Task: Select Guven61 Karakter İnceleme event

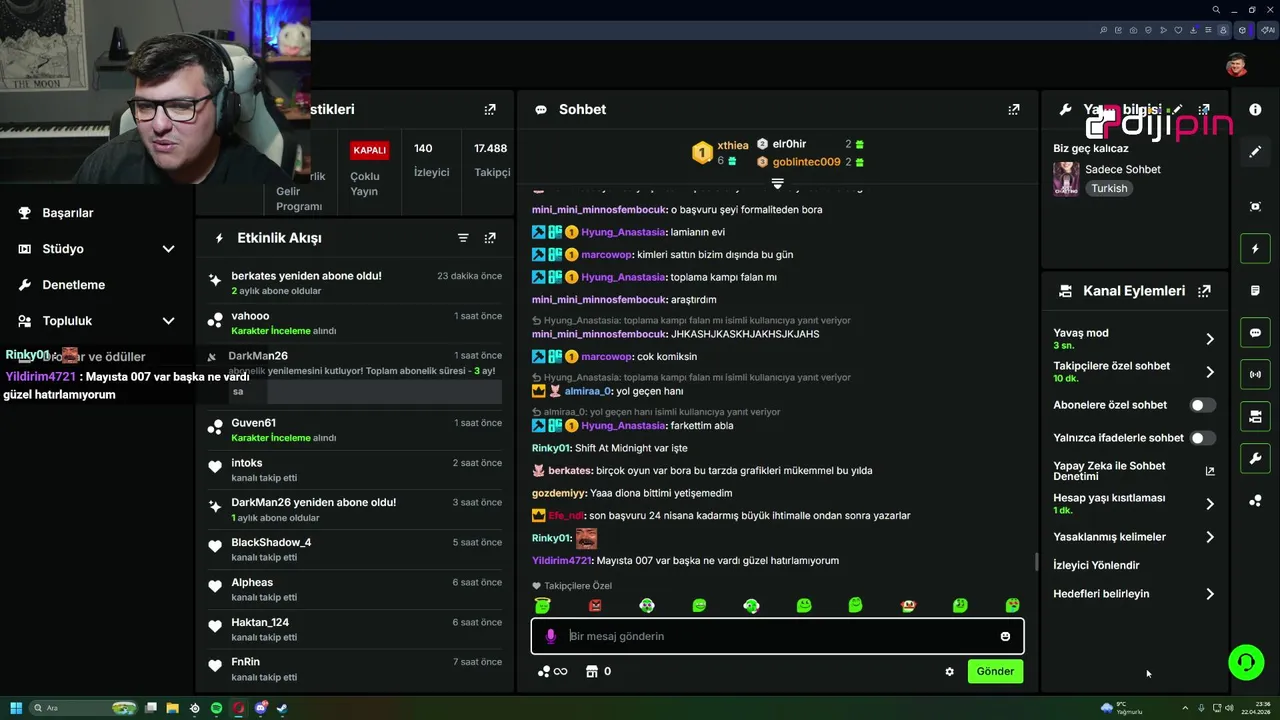Action: (x=354, y=430)
